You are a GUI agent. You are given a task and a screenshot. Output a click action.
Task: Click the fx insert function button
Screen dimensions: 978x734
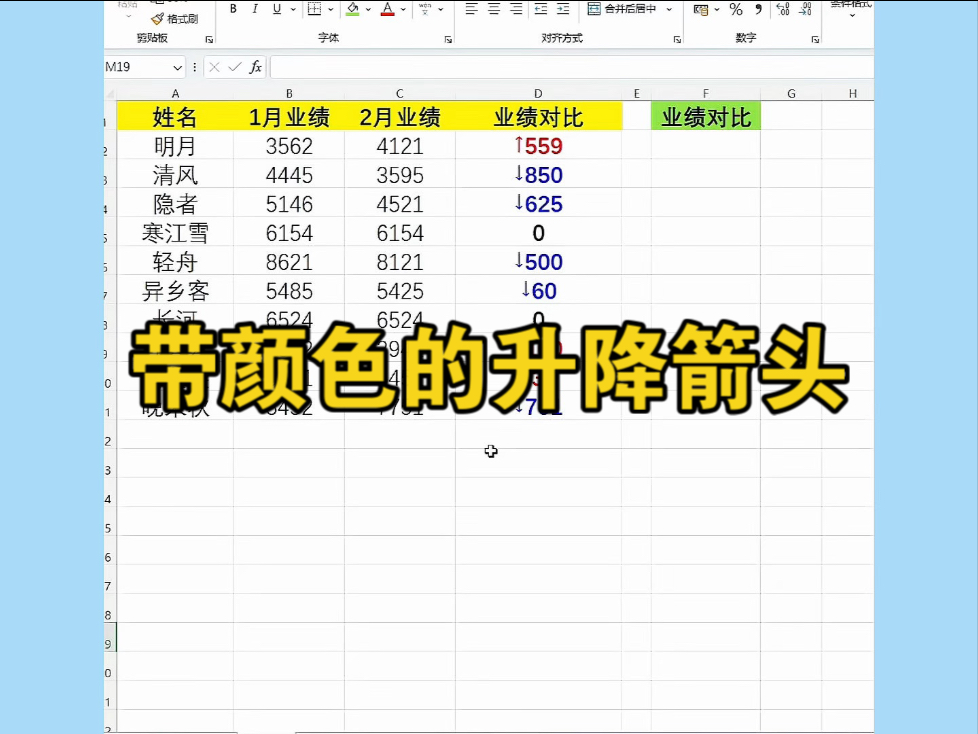point(255,67)
